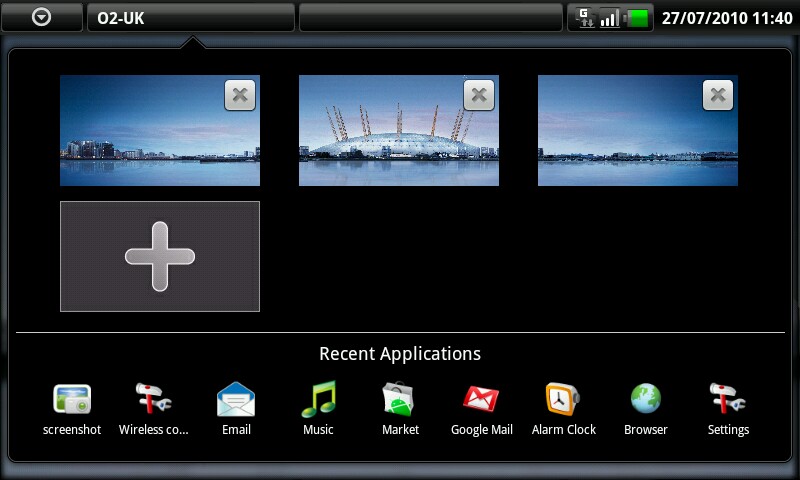Screen dimensions: 800x480
Task: Add a new home screen panel
Action: pos(160,256)
